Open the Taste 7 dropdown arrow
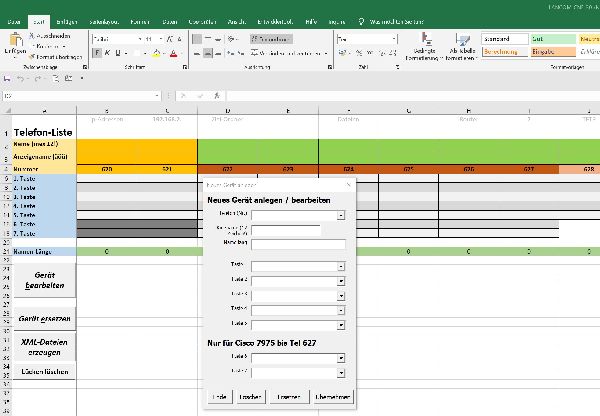This screenshot has width=600, height=416. pos(341,371)
